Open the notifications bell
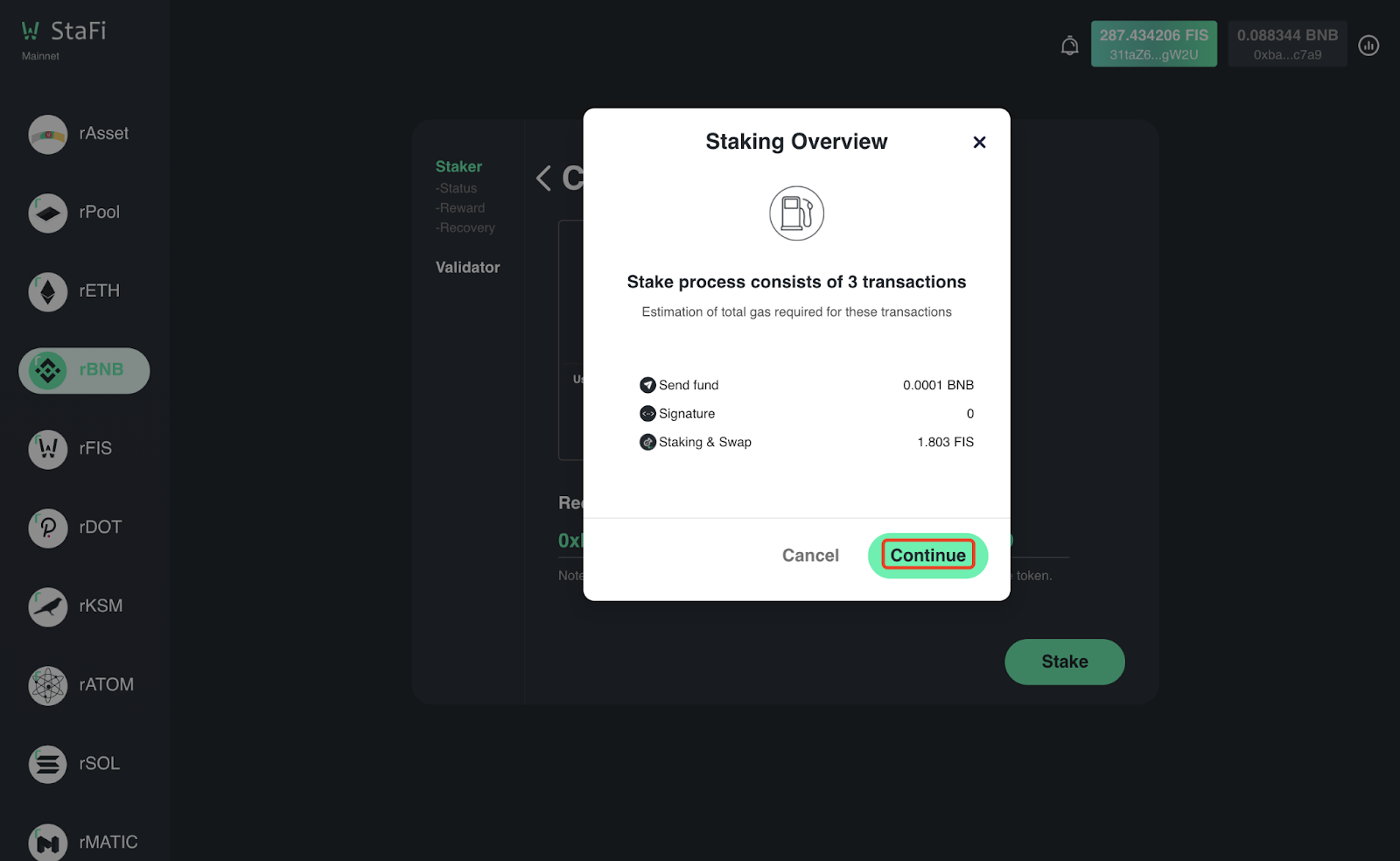 coord(1069,45)
